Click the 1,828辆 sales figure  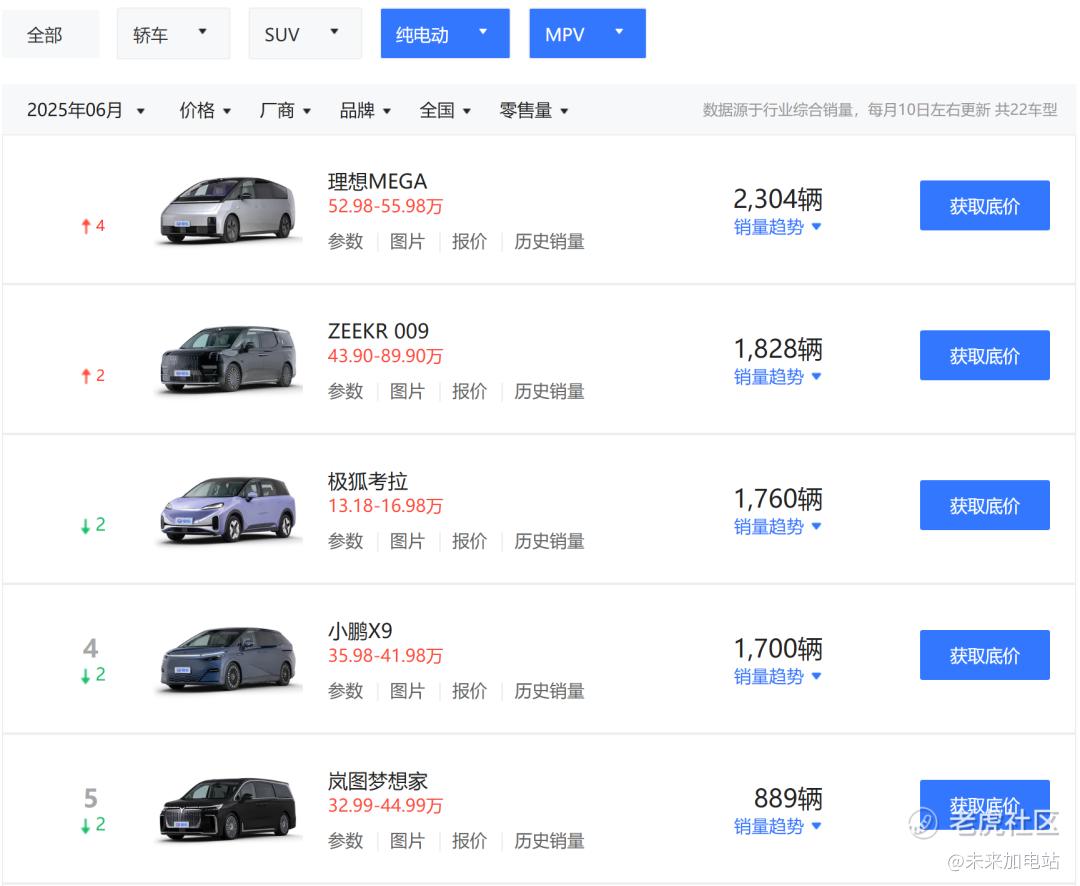click(x=778, y=349)
